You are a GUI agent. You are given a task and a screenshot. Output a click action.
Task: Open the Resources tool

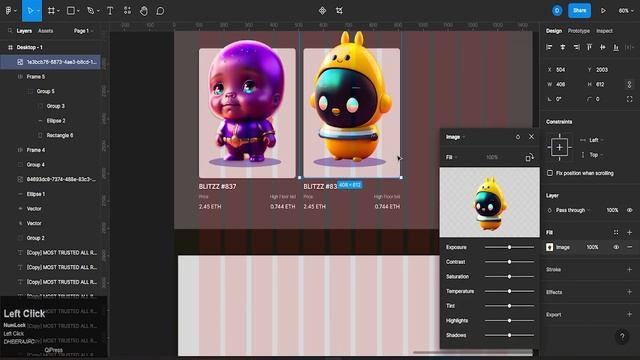[x=127, y=11]
